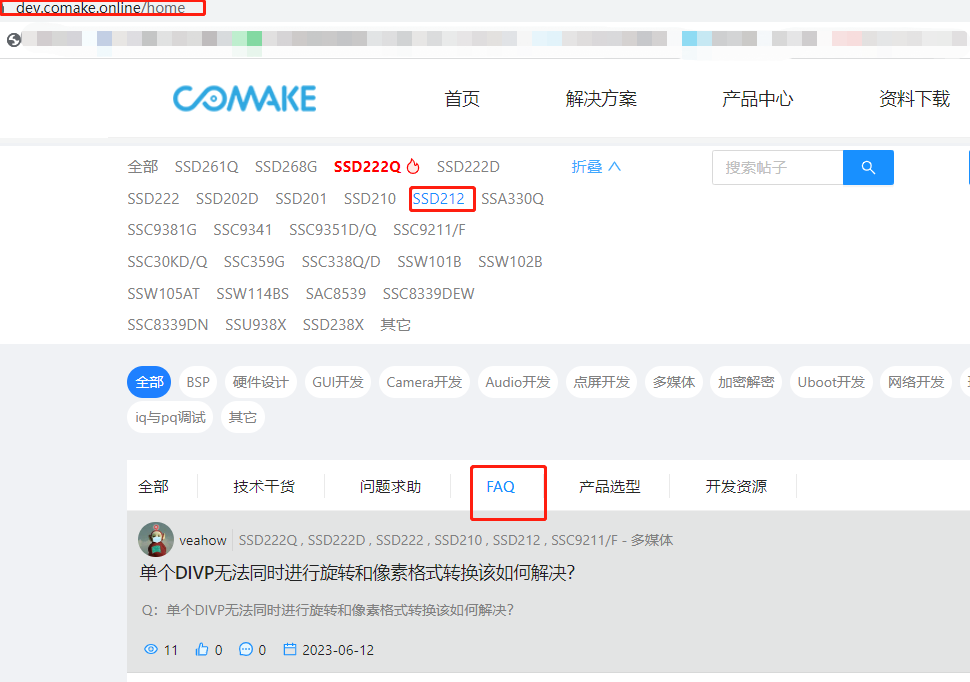Open the 产品中心 menu
Viewport: 970px width, 682px height.
(x=757, y=98)
